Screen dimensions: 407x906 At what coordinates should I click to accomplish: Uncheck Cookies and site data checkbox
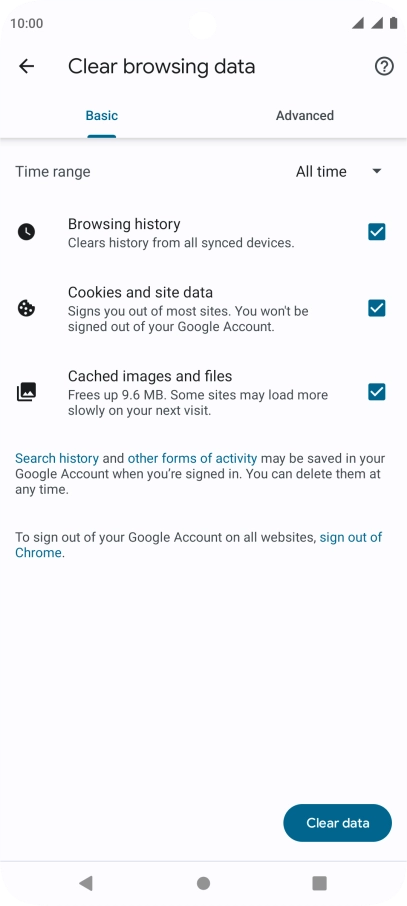pos(377,308)
